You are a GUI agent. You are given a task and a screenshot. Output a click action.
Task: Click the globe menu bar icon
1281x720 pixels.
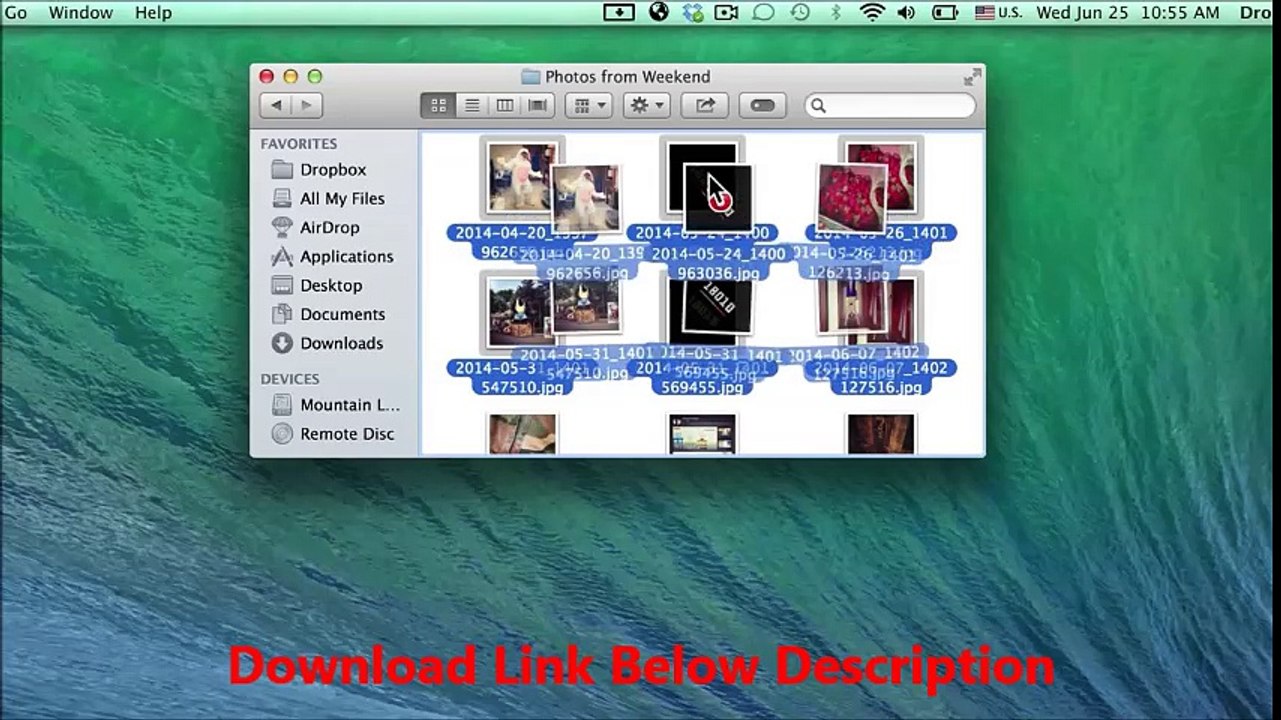coord(658,13)
